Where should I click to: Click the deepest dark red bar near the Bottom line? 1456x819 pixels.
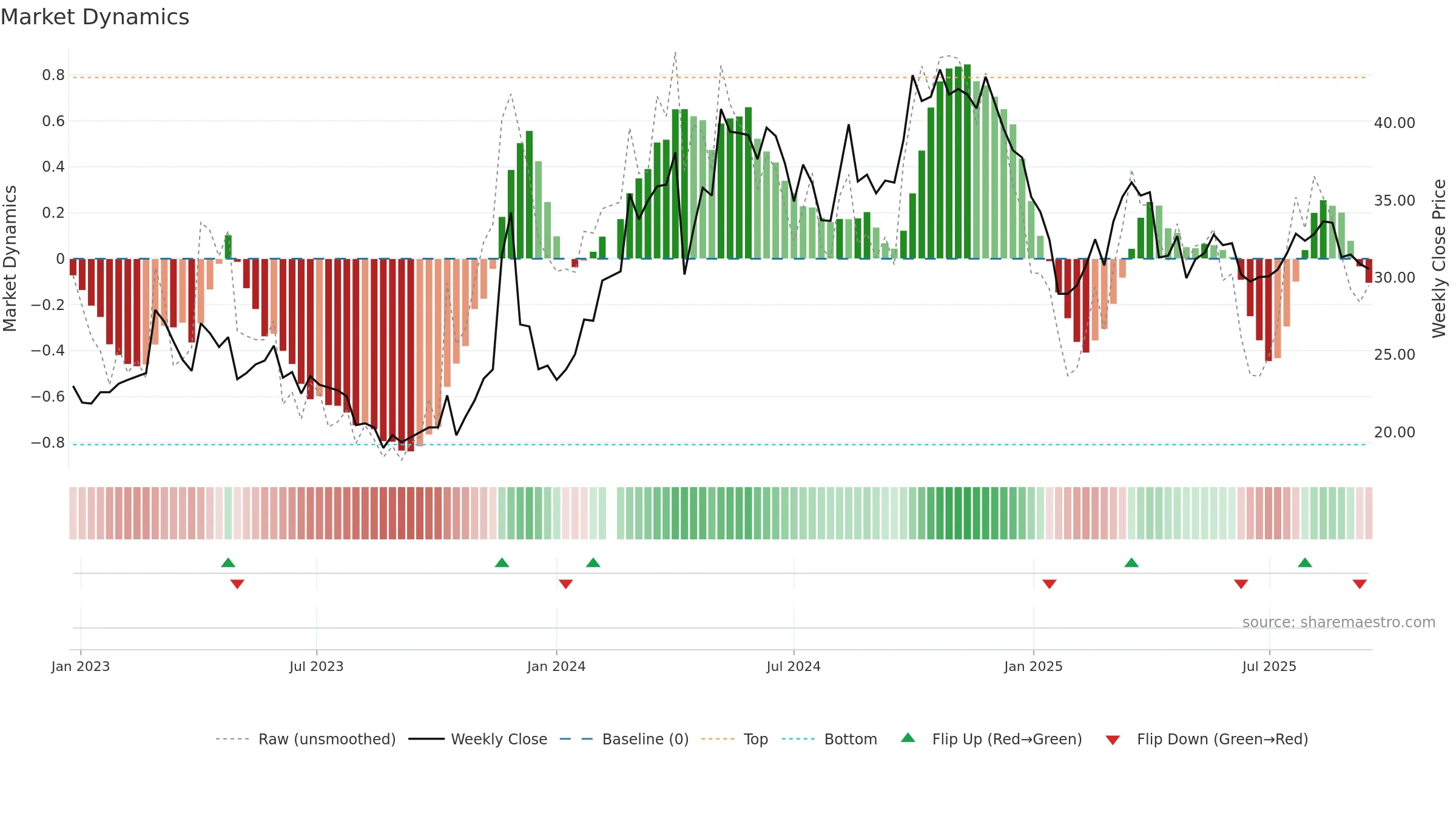point(411,355)
